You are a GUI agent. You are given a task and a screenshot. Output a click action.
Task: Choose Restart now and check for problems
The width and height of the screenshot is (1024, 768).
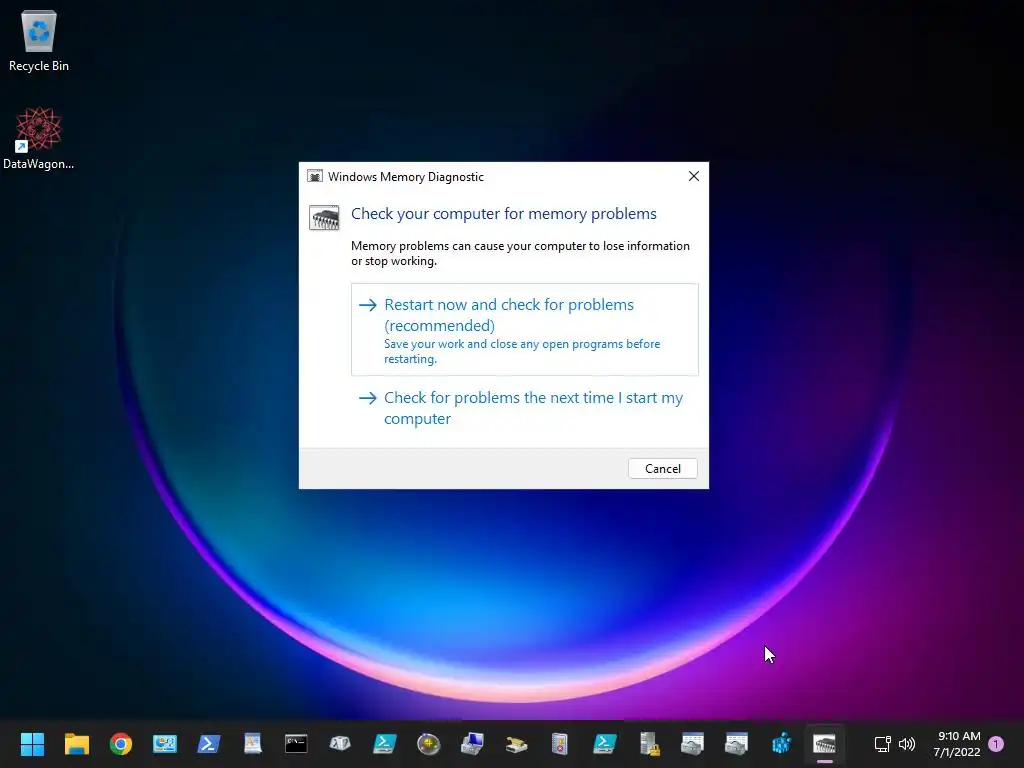[524, 330]
